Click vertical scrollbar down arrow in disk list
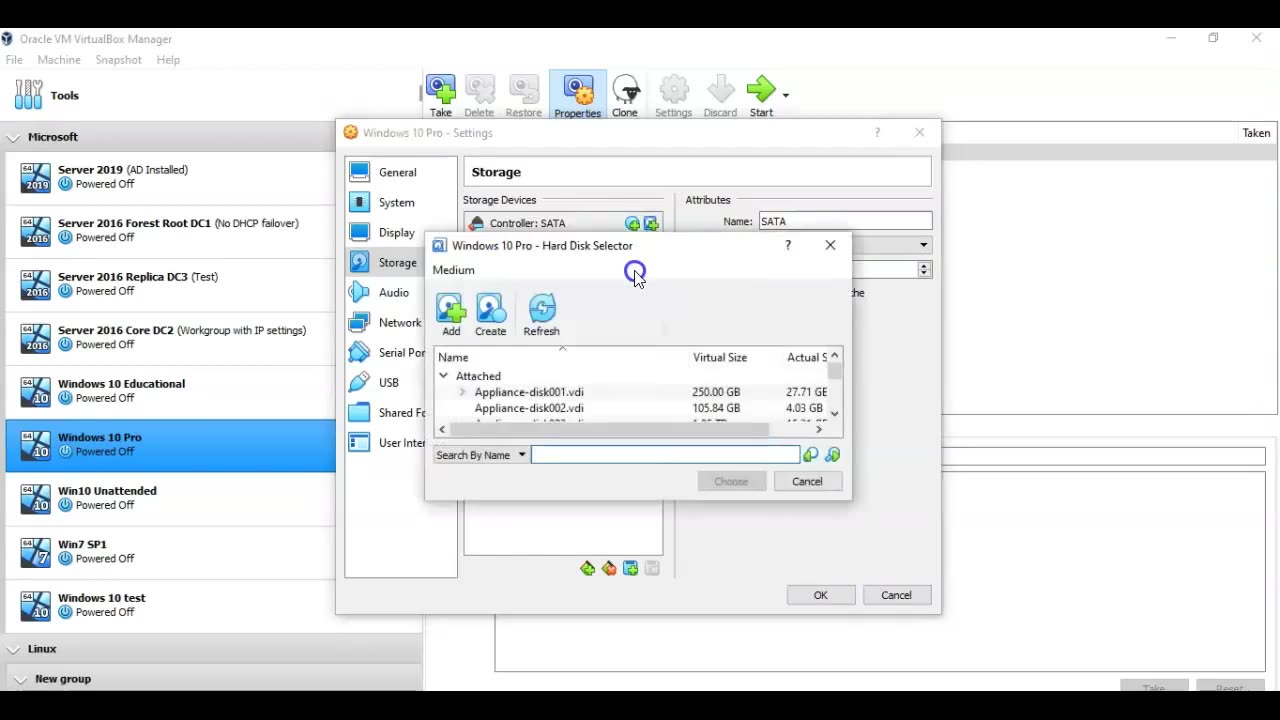Viewport: 1280px width, 720px height. tap(835, 413)
